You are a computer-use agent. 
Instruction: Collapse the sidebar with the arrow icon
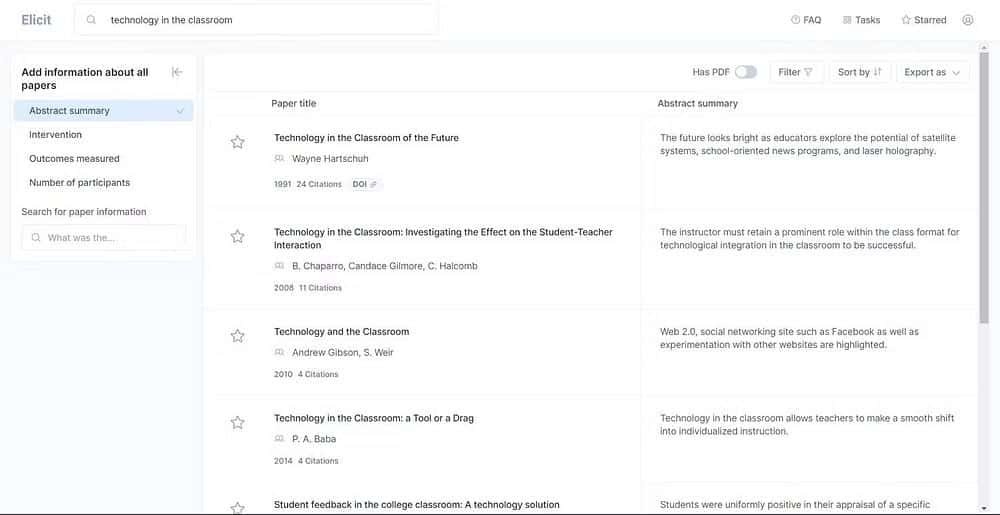coord(177,72)
